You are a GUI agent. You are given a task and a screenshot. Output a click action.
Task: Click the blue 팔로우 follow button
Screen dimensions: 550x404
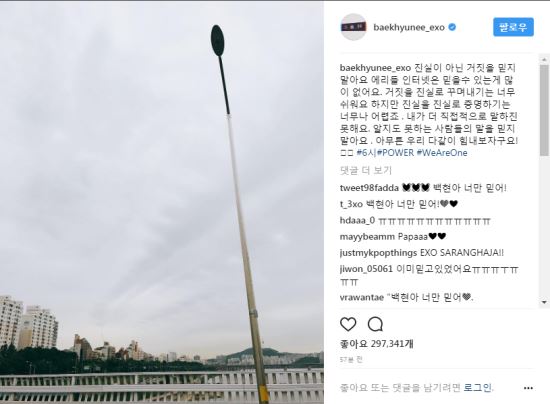(513, 27)
